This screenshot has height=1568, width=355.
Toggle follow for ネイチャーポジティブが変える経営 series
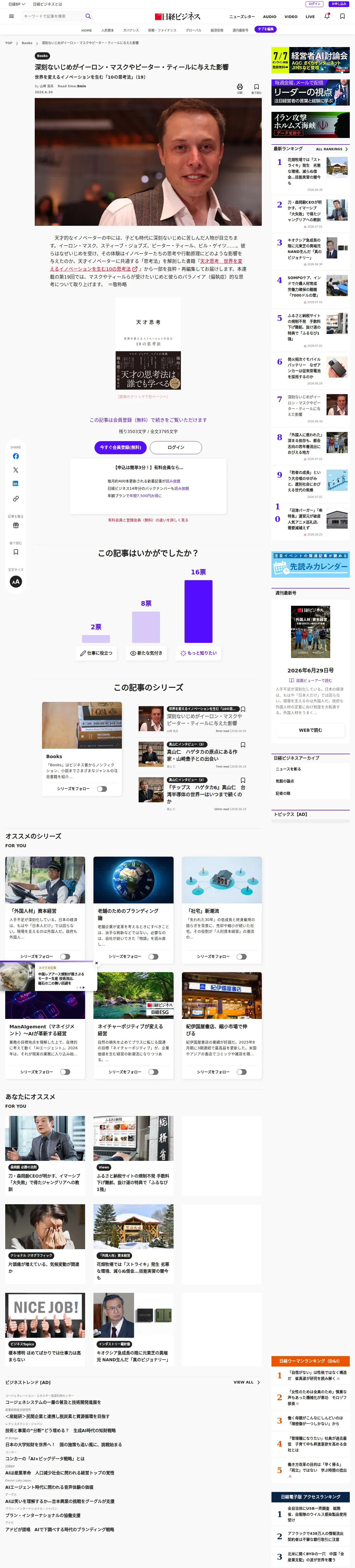153,1072
